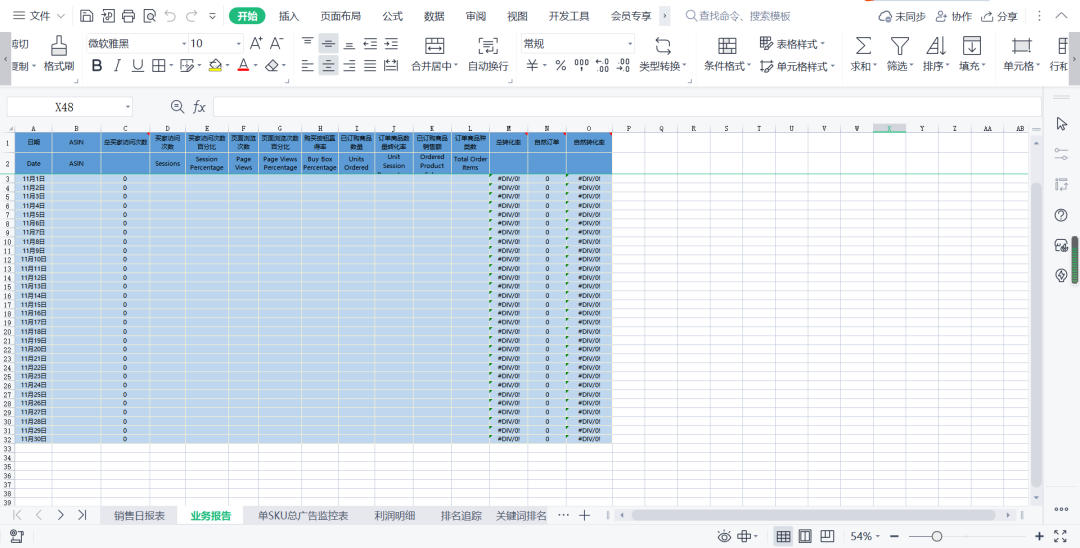Toggle Bold formatting
The image size is (1080, 548).
pyautogui.click(x=97, y=66)
